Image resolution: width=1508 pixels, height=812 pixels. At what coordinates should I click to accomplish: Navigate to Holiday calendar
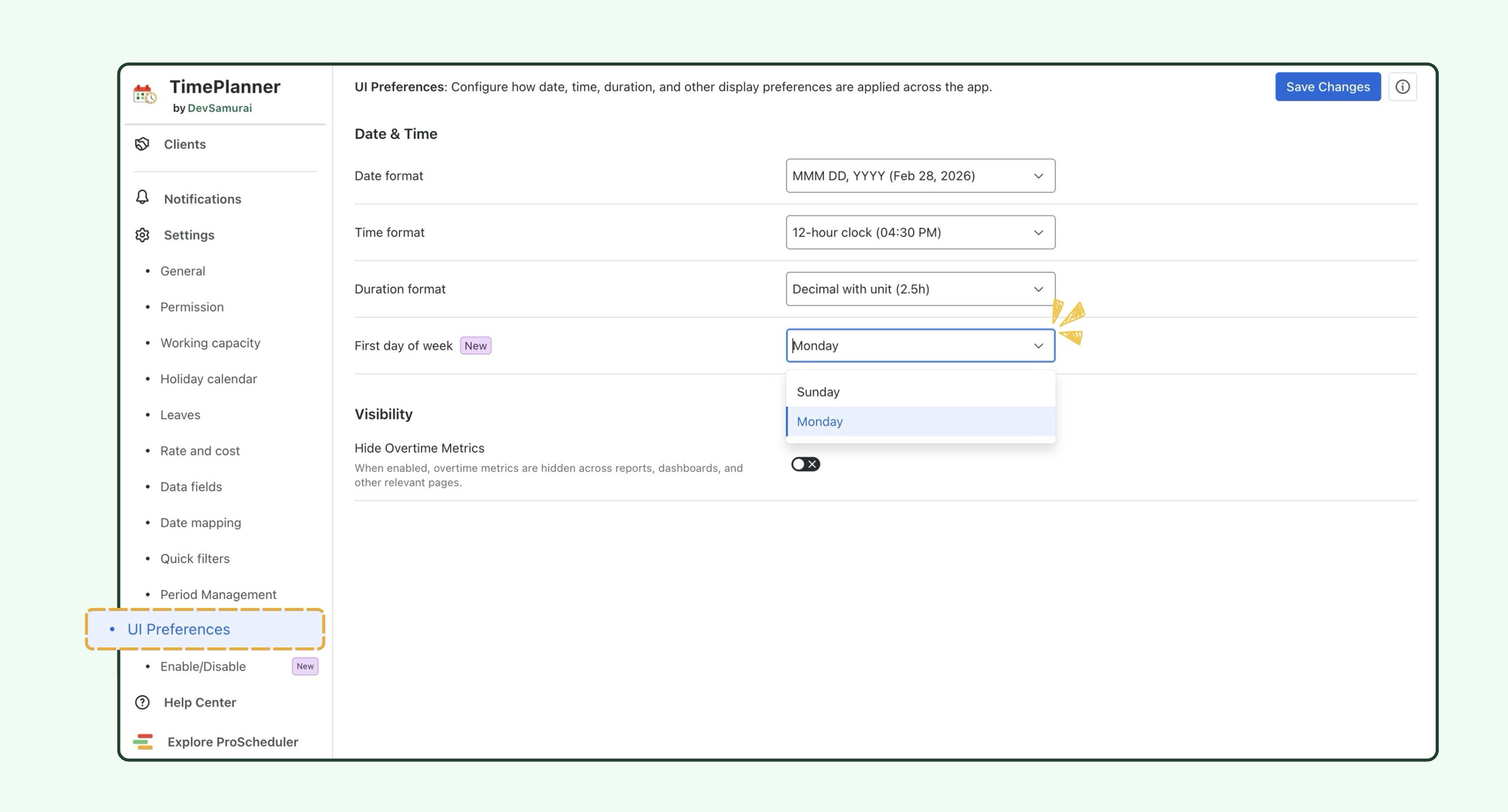pyautogui.click(x=208, y=378)
